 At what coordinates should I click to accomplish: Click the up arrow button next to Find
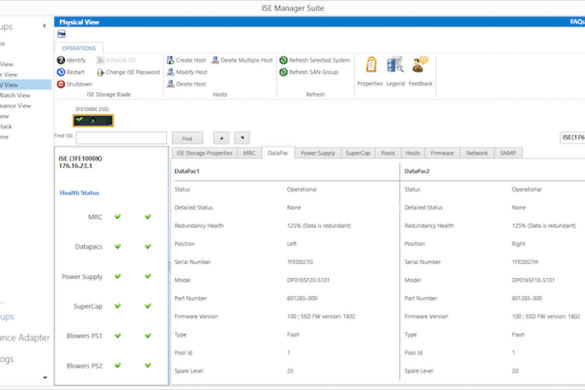[x=221, y=138]
